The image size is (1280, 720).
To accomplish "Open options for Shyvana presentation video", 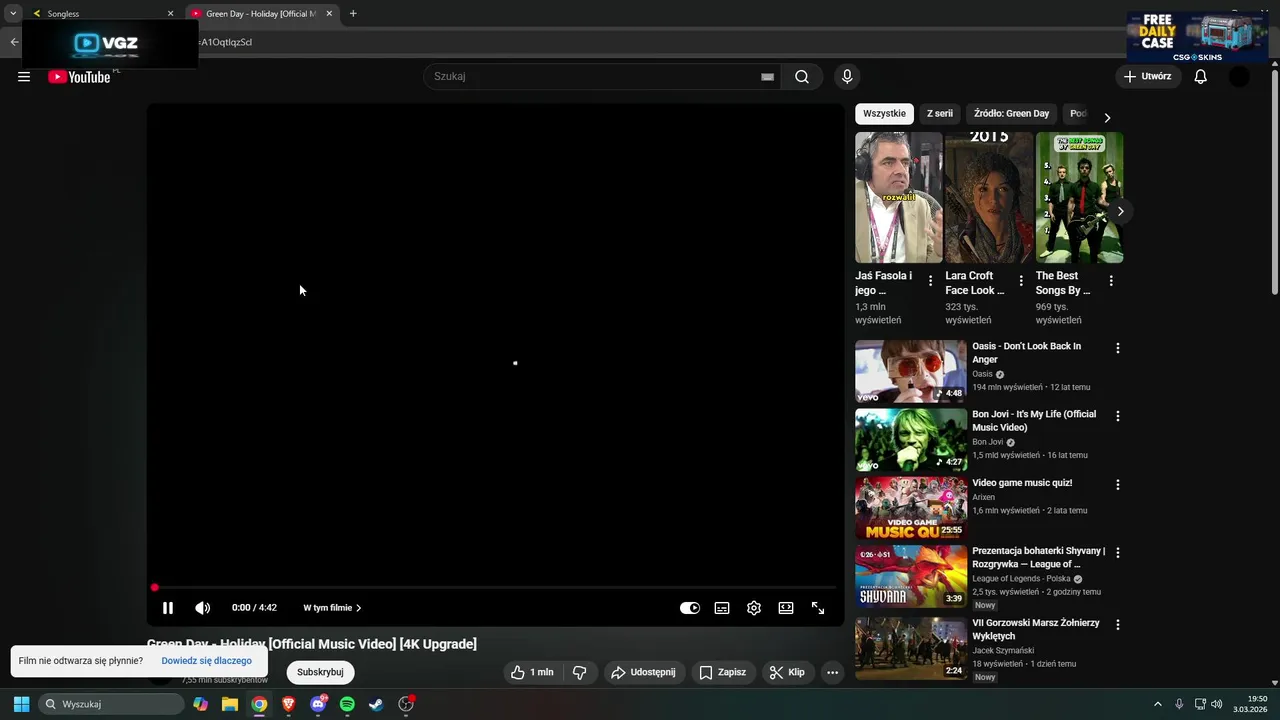I will click(x=1118, y=553).
